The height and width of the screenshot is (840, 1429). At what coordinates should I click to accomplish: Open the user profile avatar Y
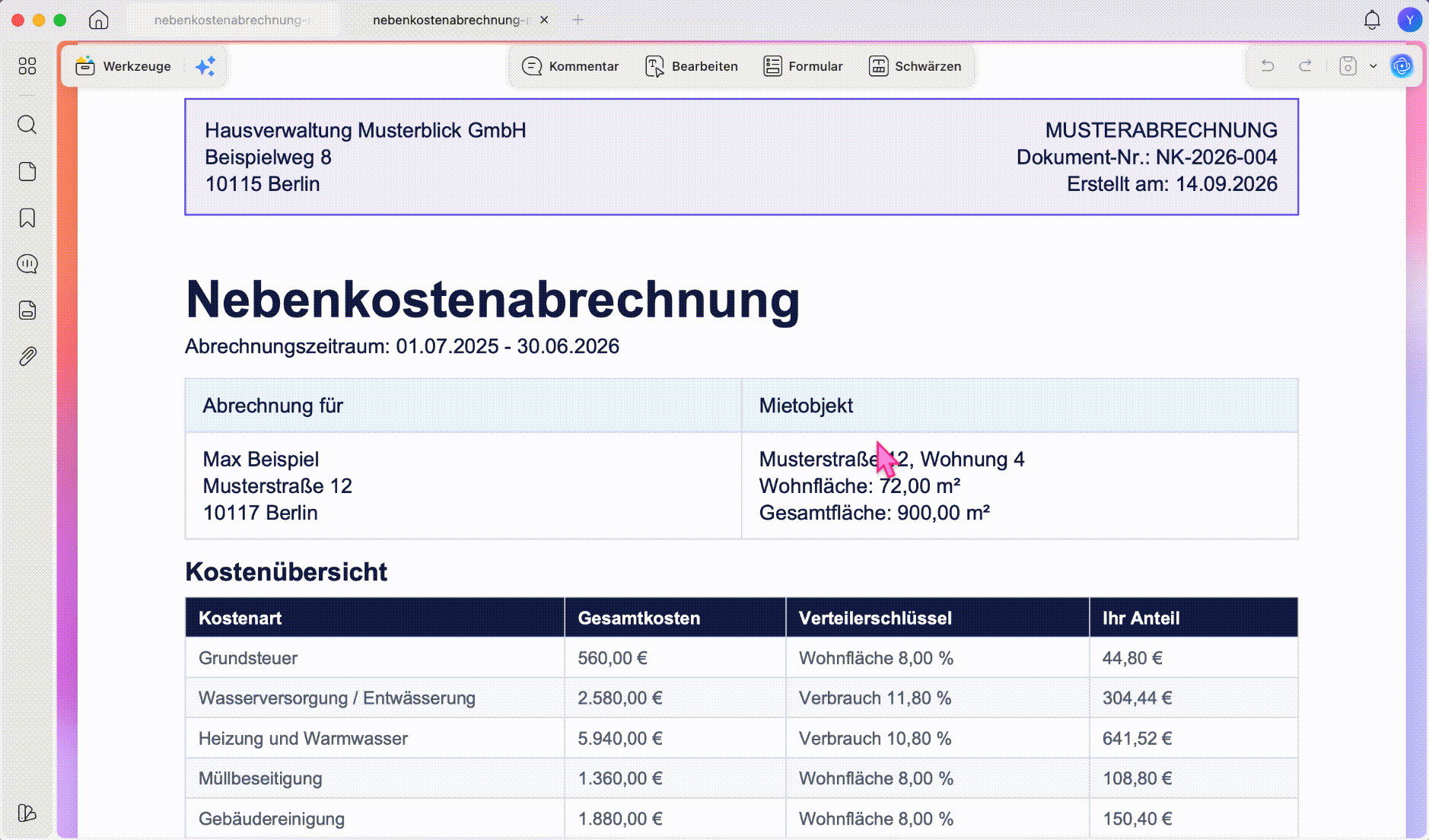(1409, 20)
